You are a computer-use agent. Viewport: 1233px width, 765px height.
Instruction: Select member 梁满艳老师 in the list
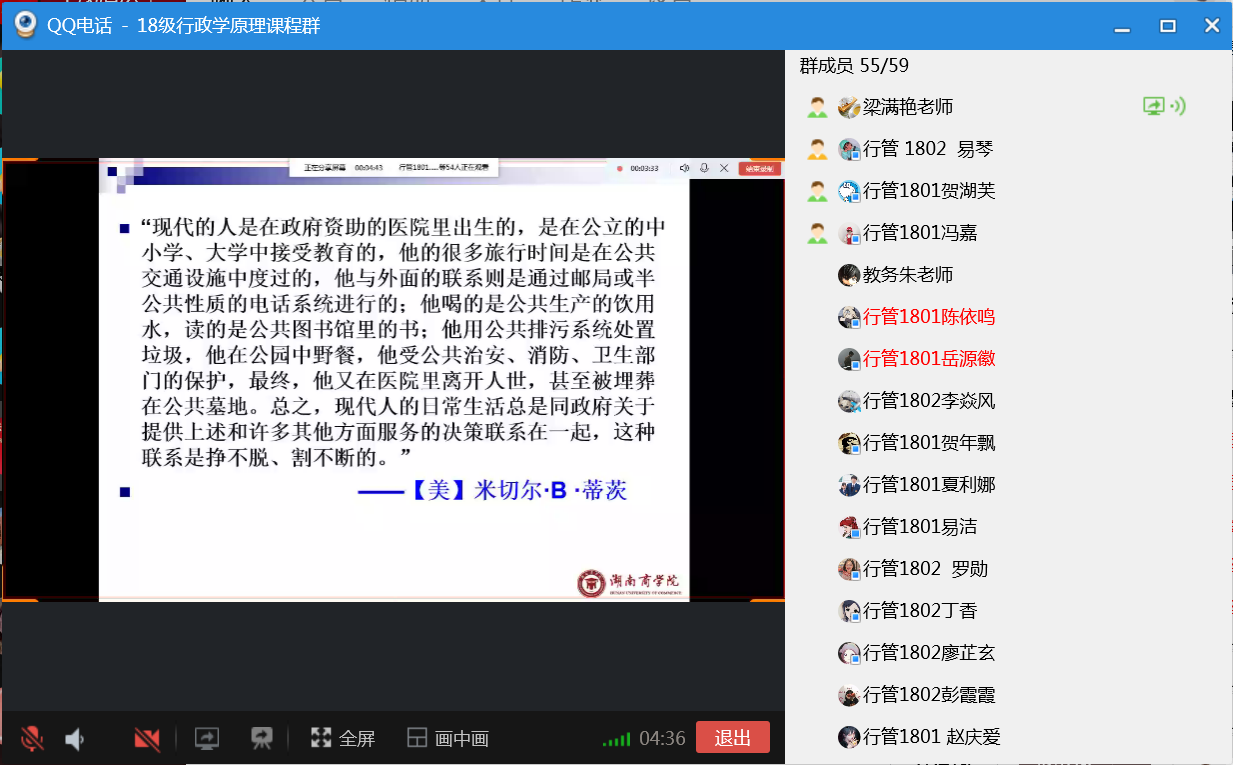(x=907, y=107)
